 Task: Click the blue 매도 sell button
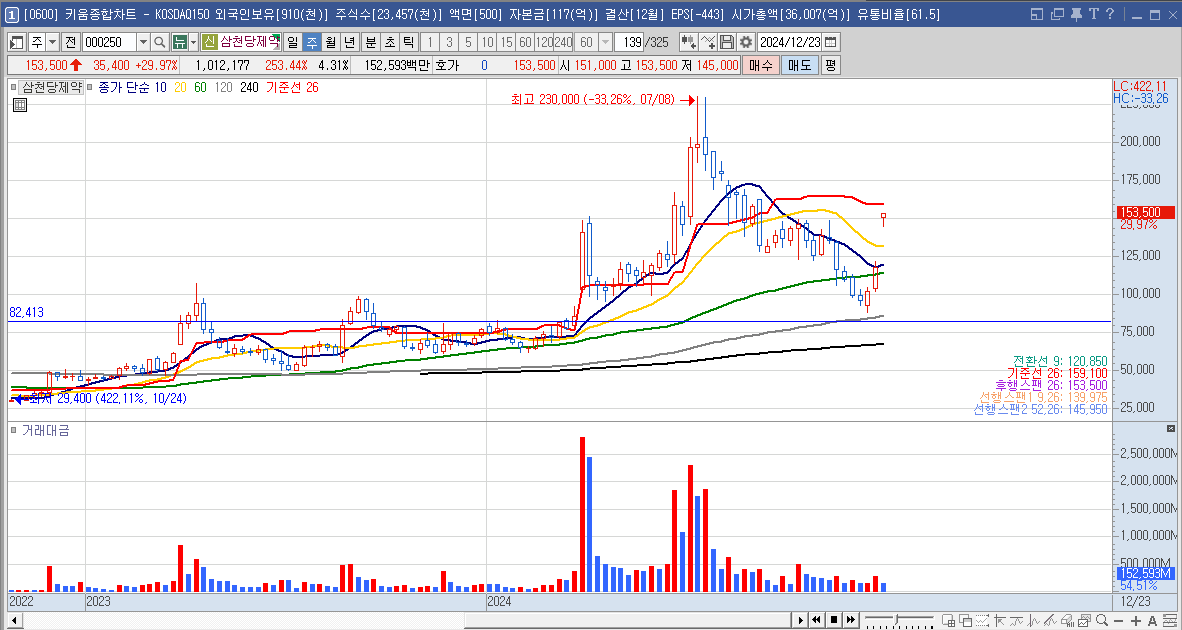(x=800, y=66)
